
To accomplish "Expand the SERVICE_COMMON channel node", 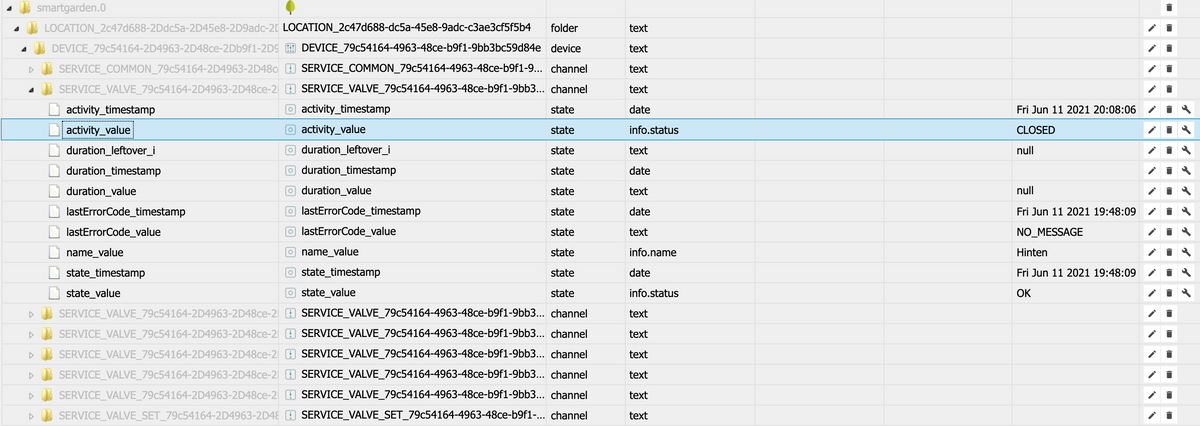I will click(31, 69).
